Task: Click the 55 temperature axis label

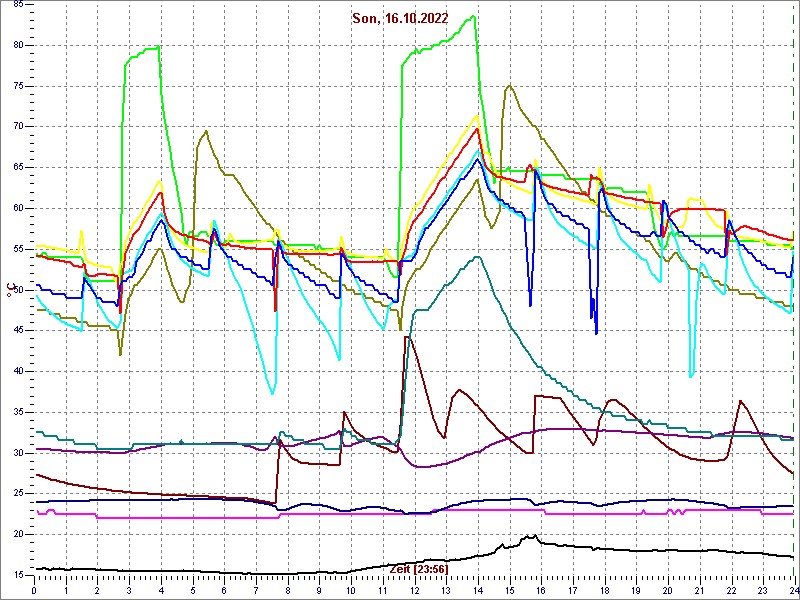Action: (x=17, y=249)
